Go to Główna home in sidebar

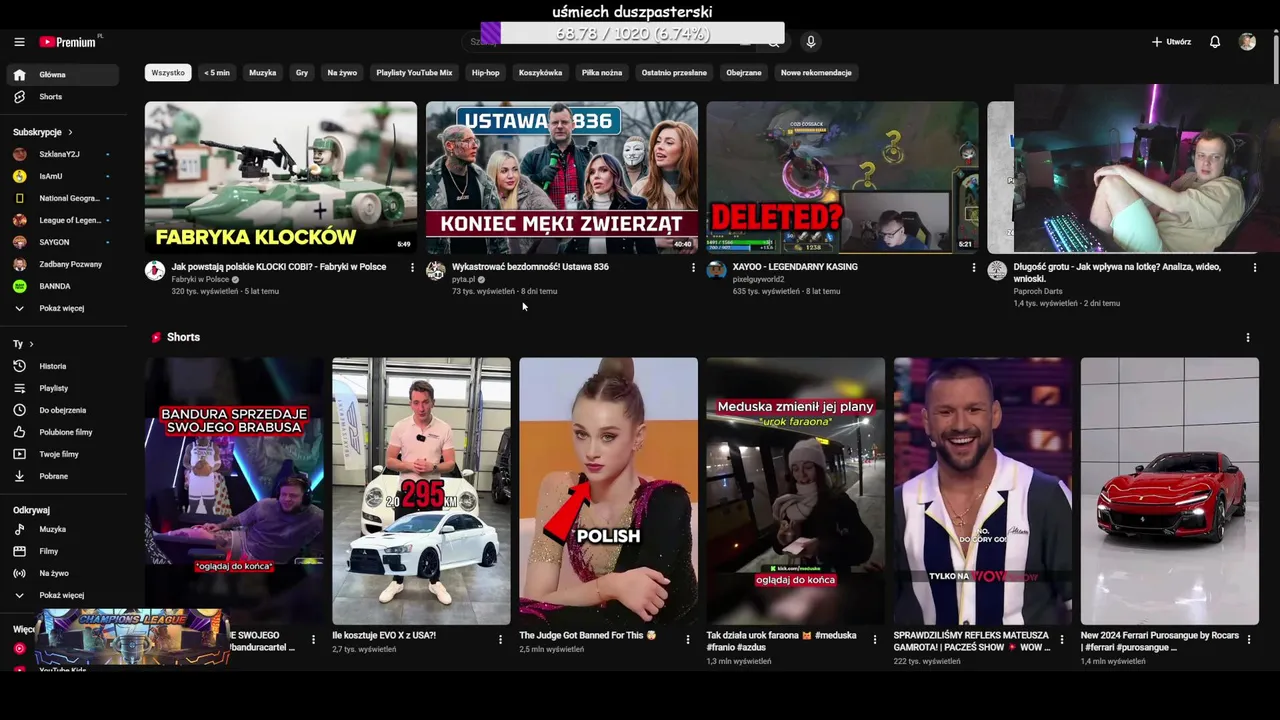[x=62, y=75]
